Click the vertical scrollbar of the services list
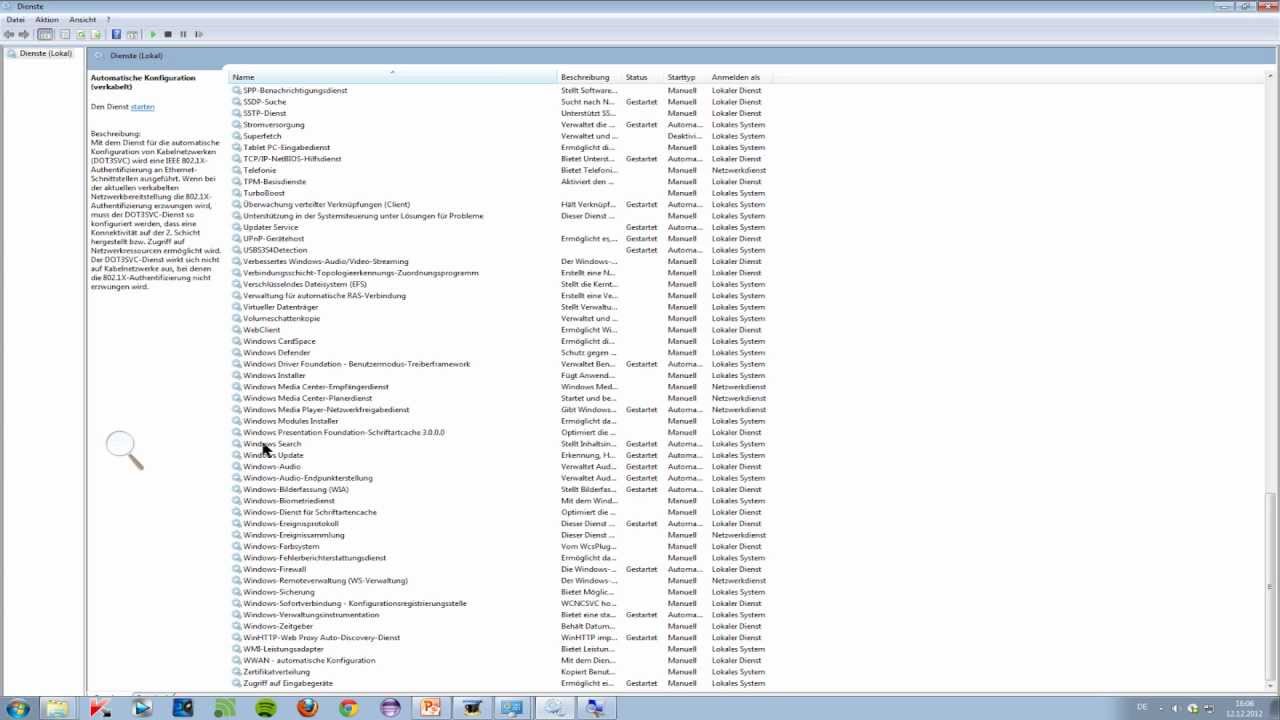Screen dimensions: 1280x720 pos(1272,380)
